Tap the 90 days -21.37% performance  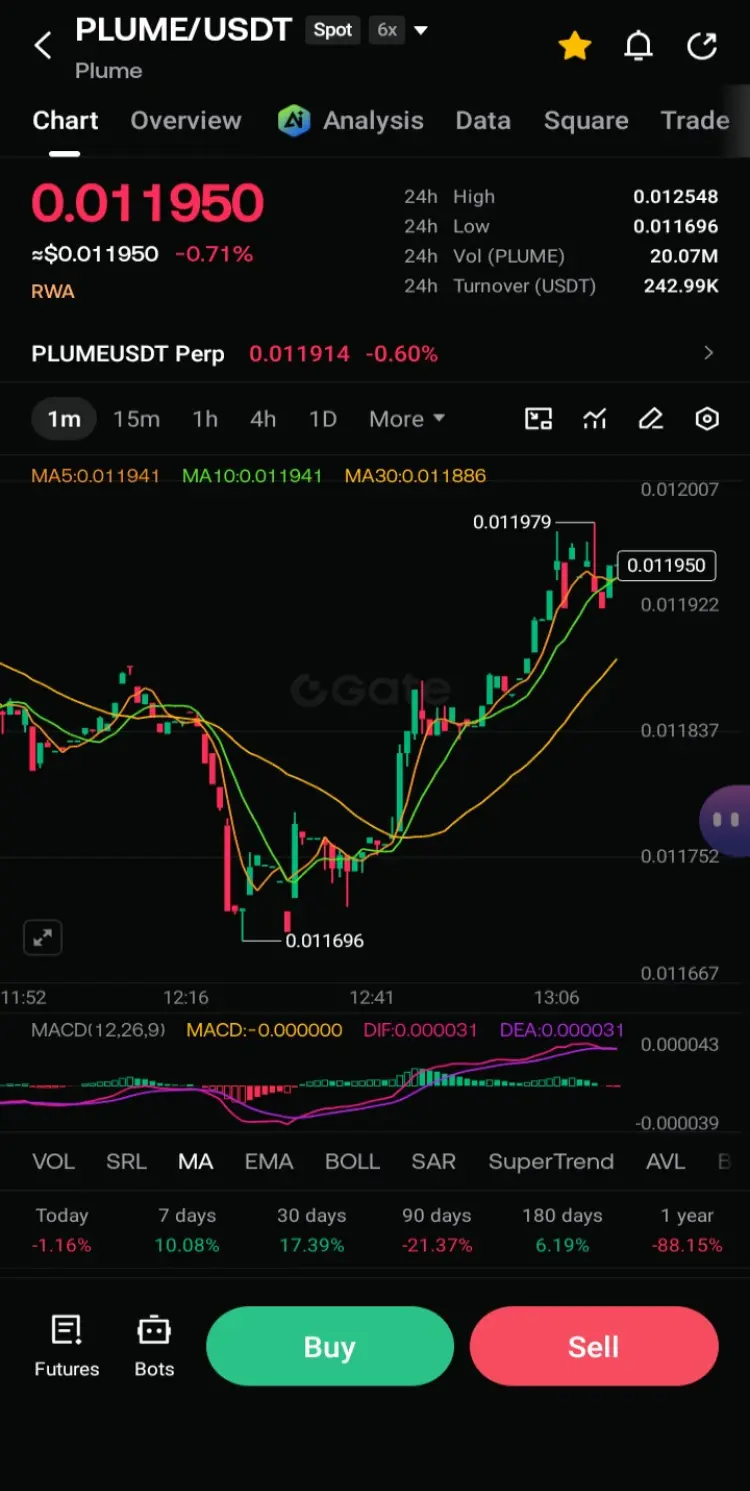tap(436, 1231)
